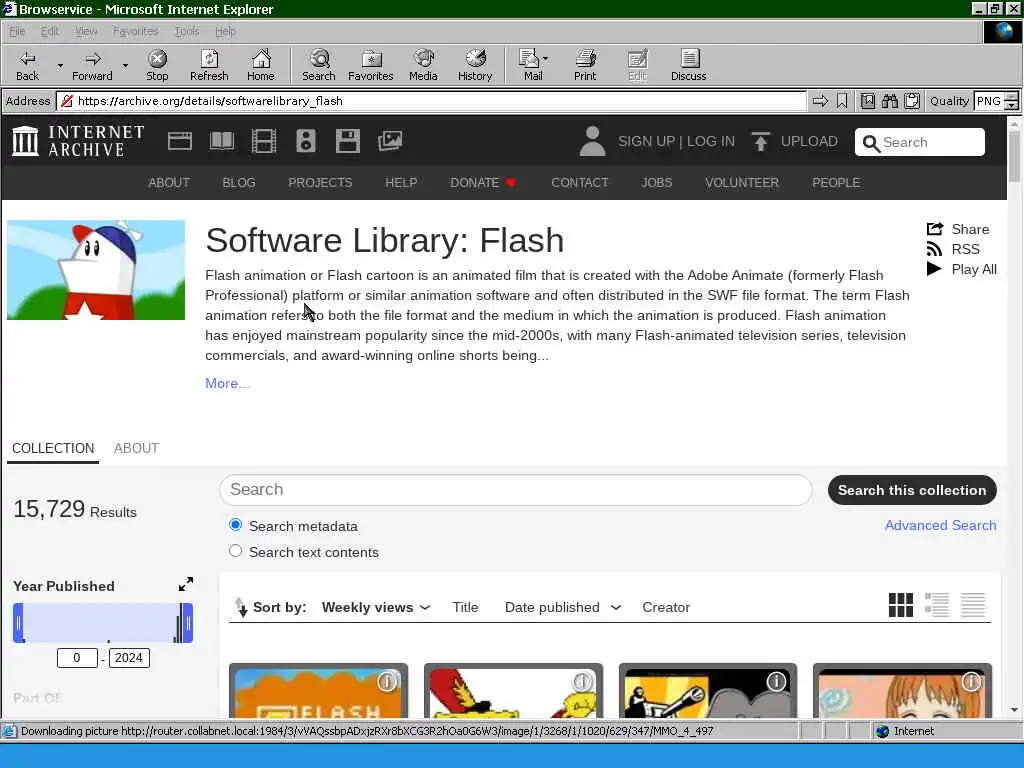Refresh the current page

[x=209, y=65]
